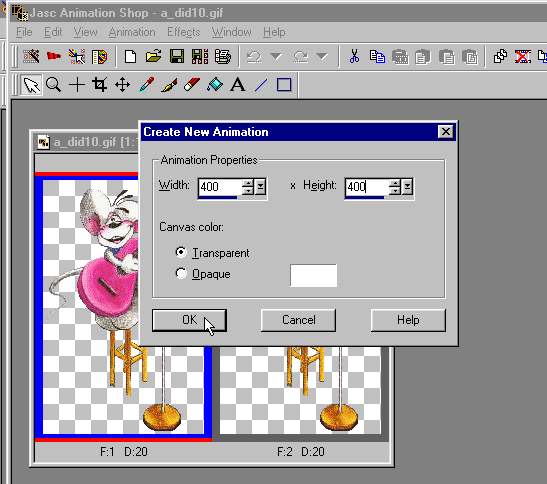The height and width of the screenshot is (484, 547).
Task: Click the Banner Wizard red flag icon
Action: (x=54, y=56)
